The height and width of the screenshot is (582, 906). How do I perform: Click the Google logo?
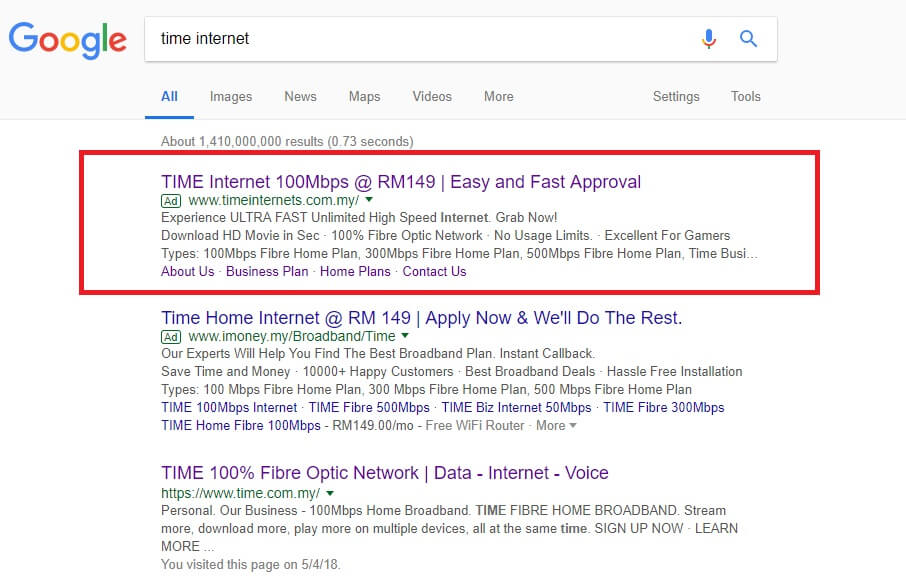68,40
